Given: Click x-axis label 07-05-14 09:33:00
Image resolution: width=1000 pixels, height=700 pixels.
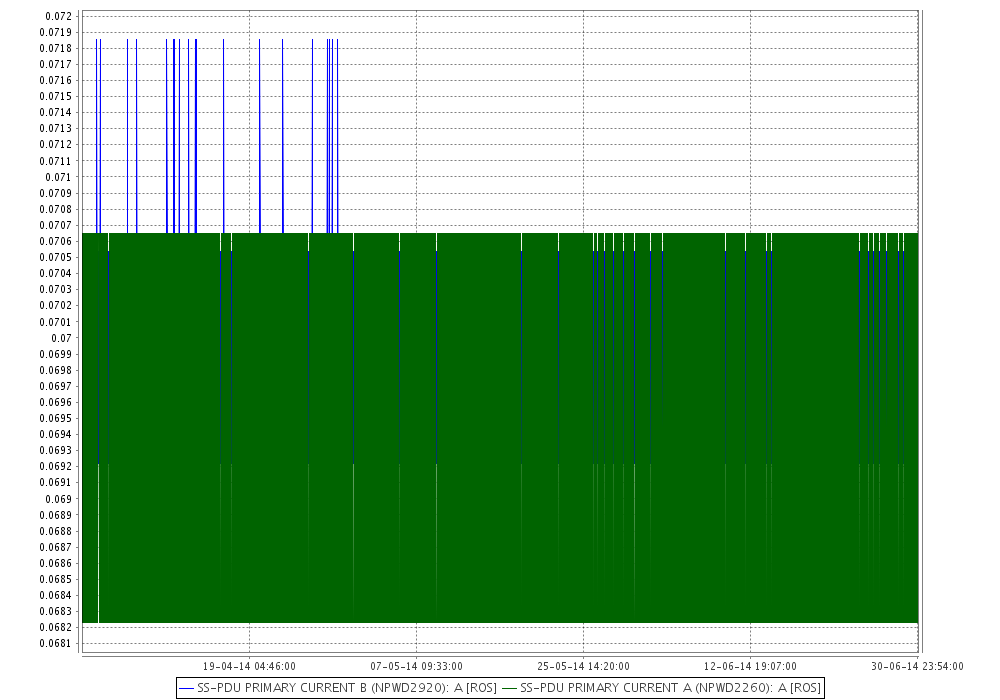Looking at the screenshot, I should [416, 666].
